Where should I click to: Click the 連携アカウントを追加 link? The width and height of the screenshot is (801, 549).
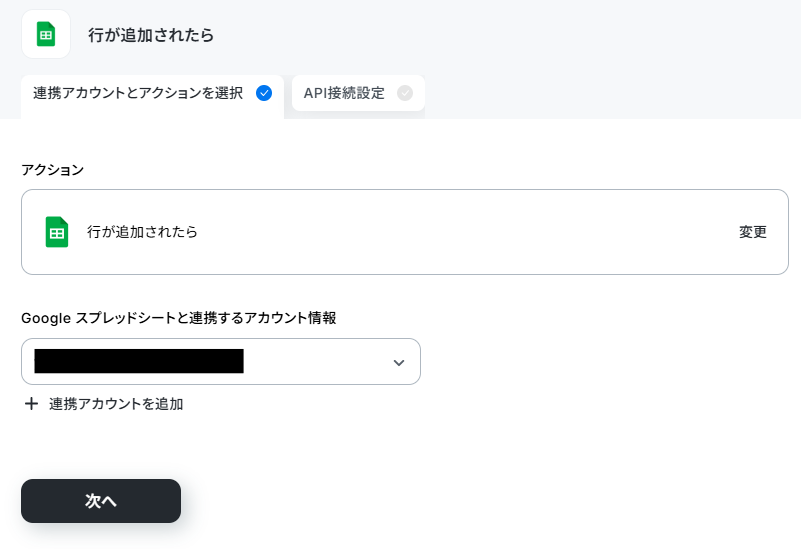tap(116, 404)
